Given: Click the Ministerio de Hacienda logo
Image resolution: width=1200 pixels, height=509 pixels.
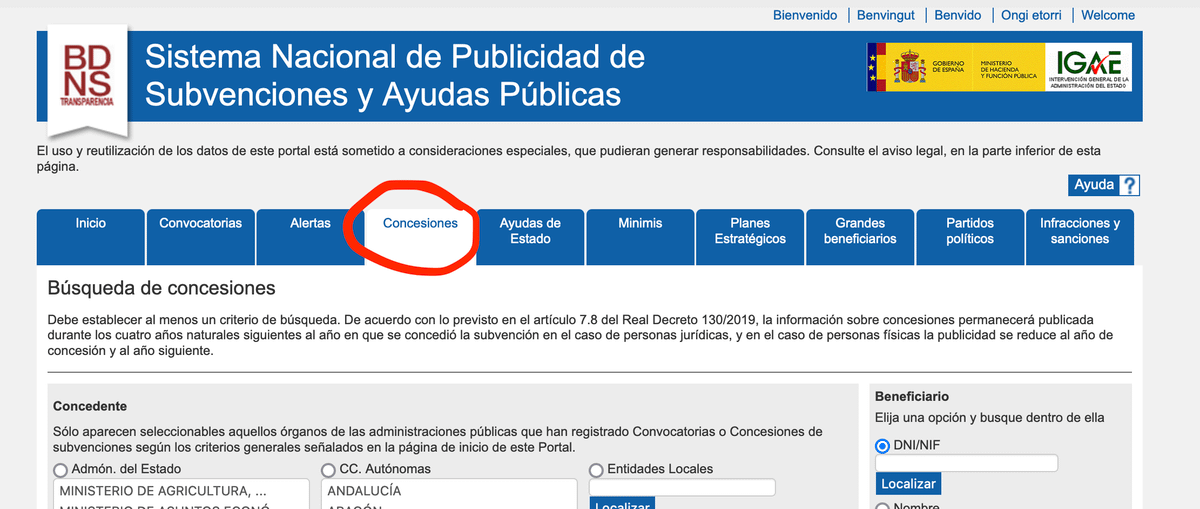Looking at the screenshot, I should [x=1008, y=68].
